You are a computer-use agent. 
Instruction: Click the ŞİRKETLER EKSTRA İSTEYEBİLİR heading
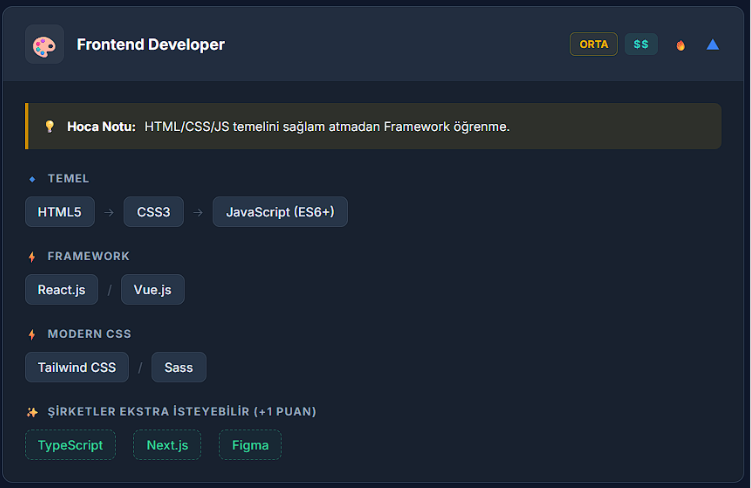(182, 411)
